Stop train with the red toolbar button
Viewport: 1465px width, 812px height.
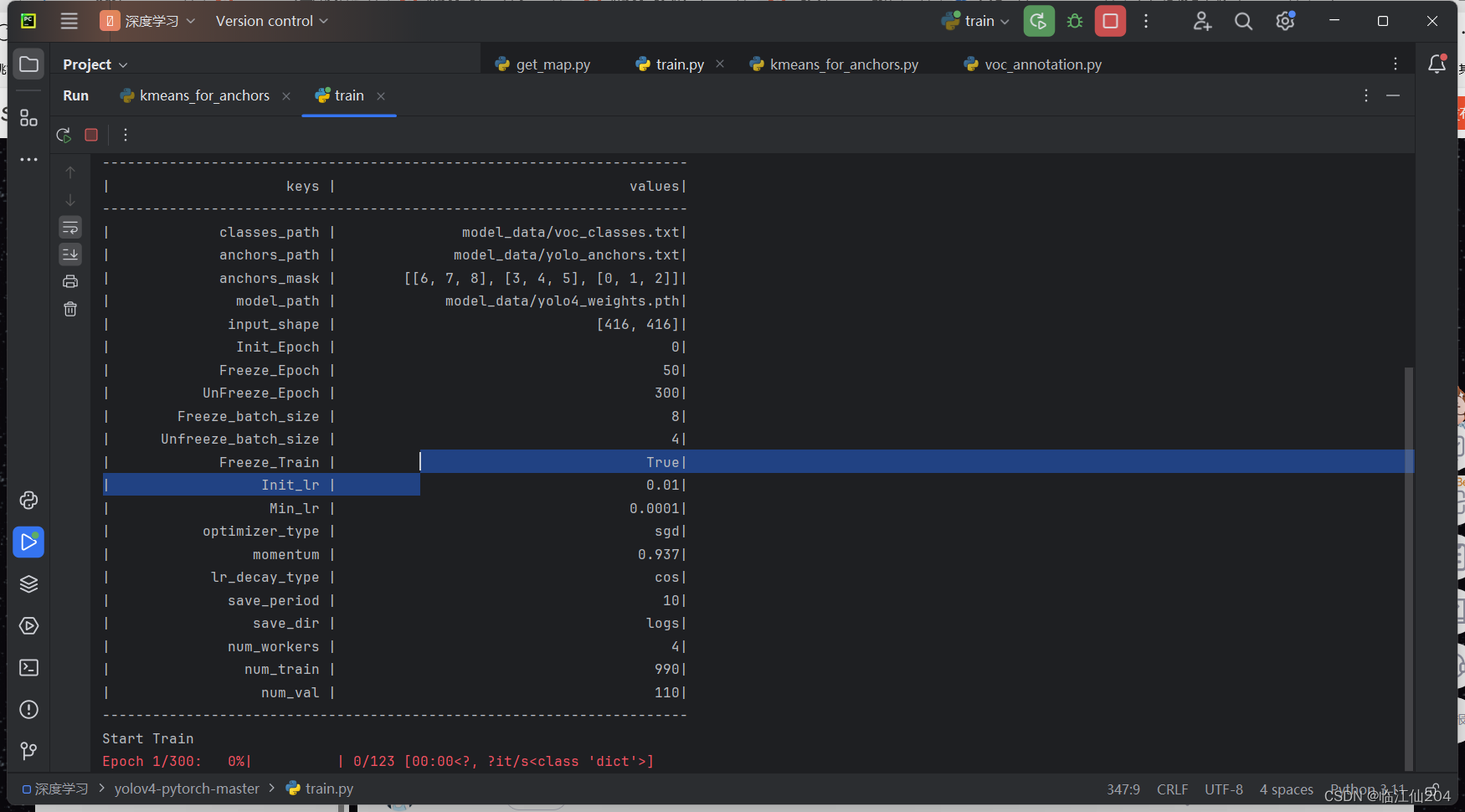point(1110,21)
